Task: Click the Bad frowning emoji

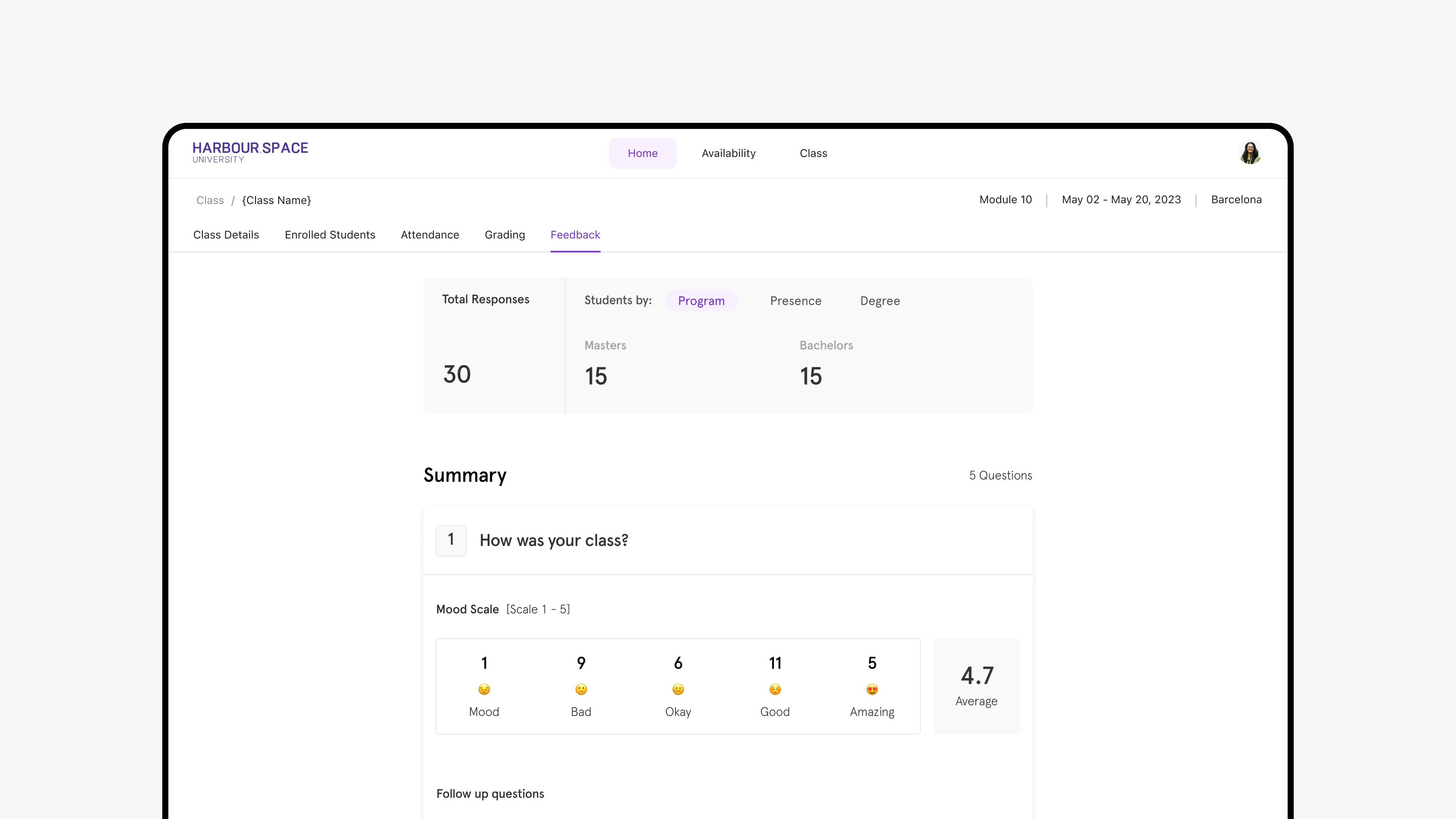Action: (x=581, y=689)
